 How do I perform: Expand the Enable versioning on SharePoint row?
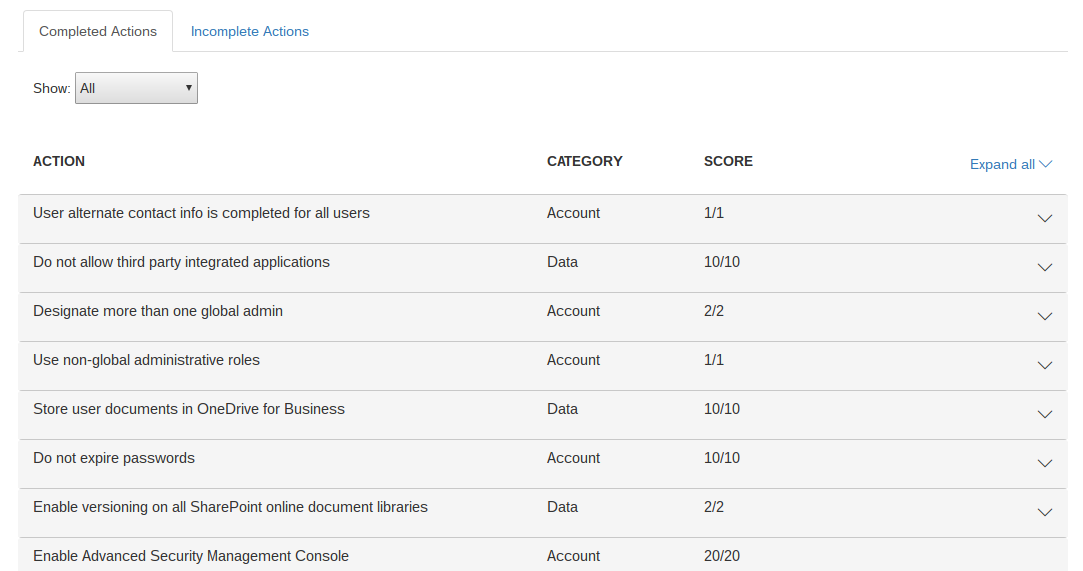[x=1044, y=512]
